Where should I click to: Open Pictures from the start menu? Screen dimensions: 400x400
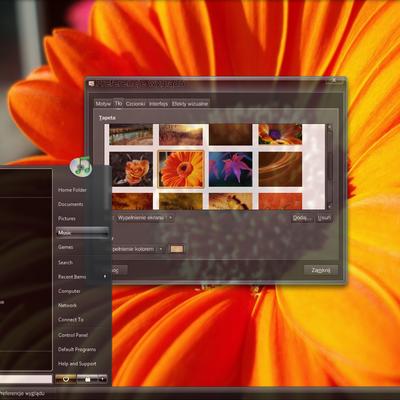[x=67, y=218]
